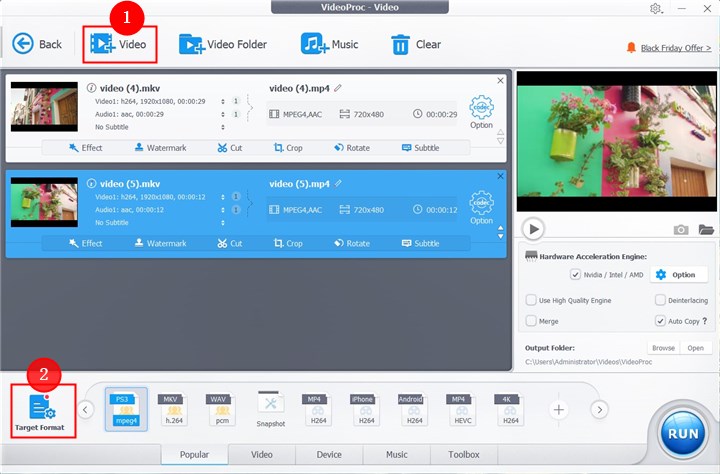Enable Use High Quality Engine
The height and width of the screenshot is (474, 720).
531,300
